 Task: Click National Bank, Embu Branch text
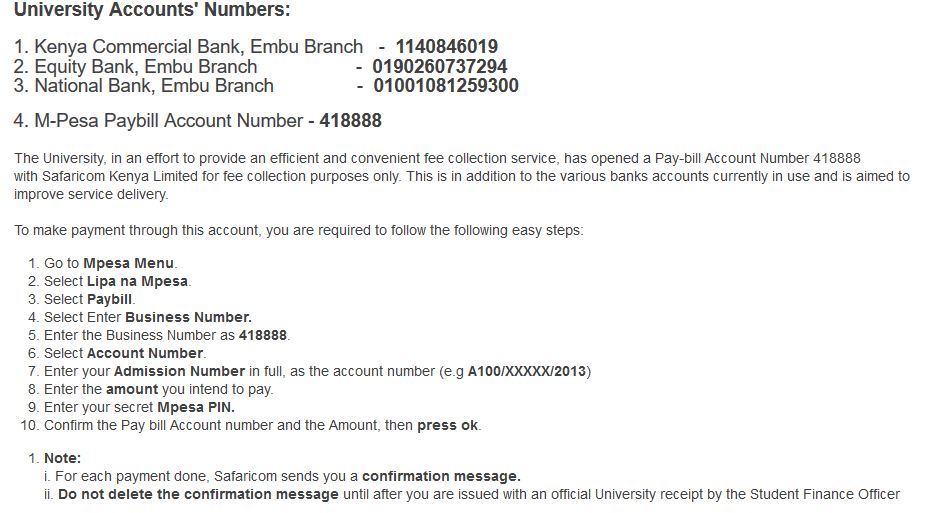tap(154, 86)
